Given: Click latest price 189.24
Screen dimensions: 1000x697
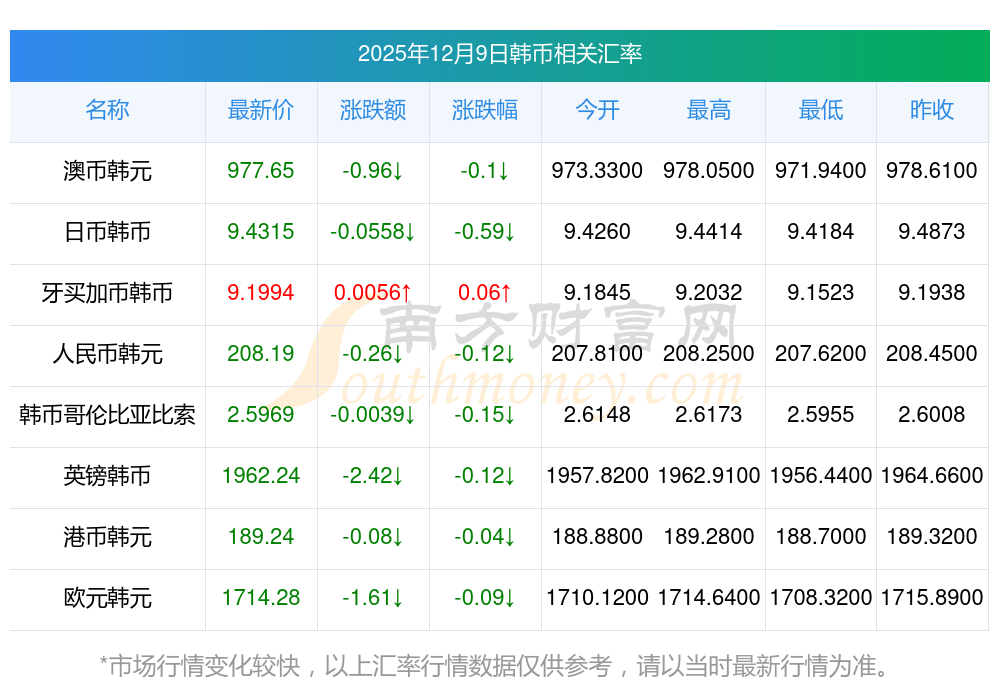Looking at the screenshot, I should (261, 536).
